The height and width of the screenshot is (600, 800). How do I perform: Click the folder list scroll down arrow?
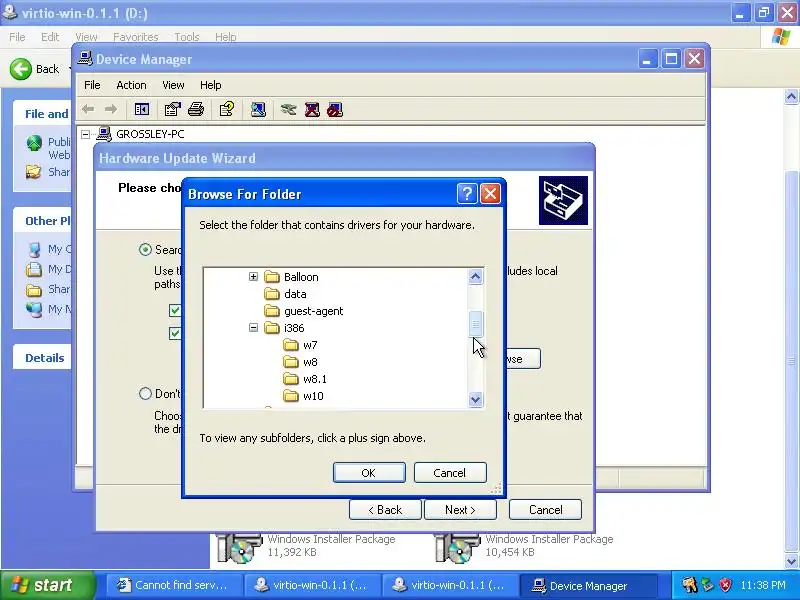tap(476, 399)
